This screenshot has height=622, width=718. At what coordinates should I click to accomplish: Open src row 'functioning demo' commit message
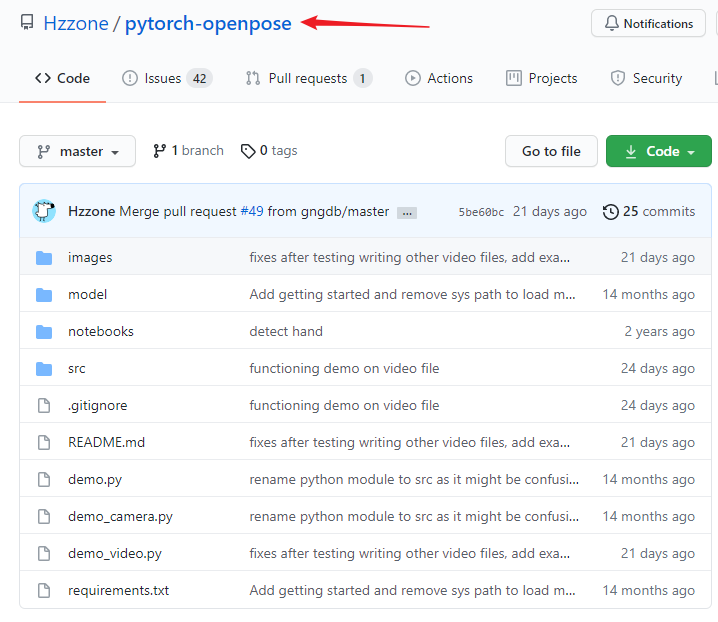pos(344,369)
